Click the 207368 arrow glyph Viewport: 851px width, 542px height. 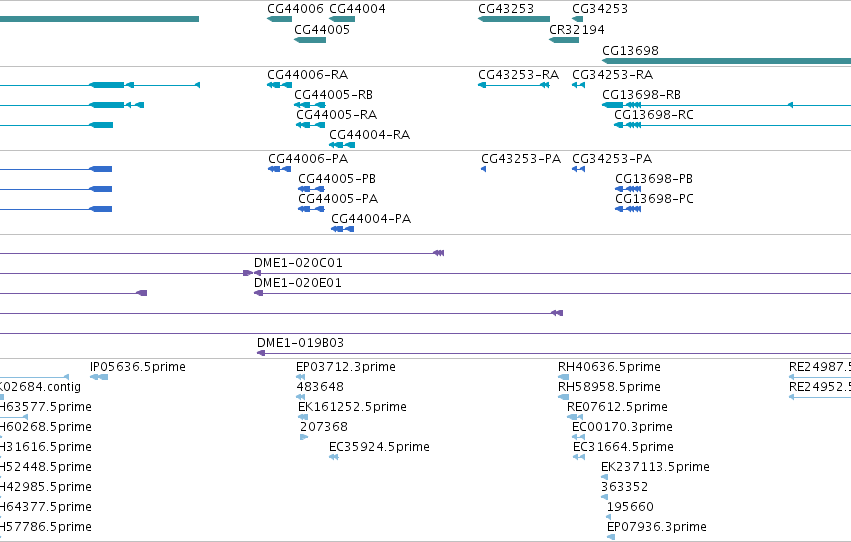click(x=304, y=437)
